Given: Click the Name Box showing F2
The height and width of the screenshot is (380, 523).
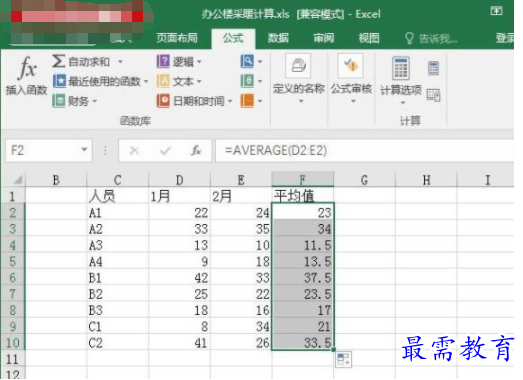Looking at the screenshot, I should pyautogui.click(x=49, y=150).
